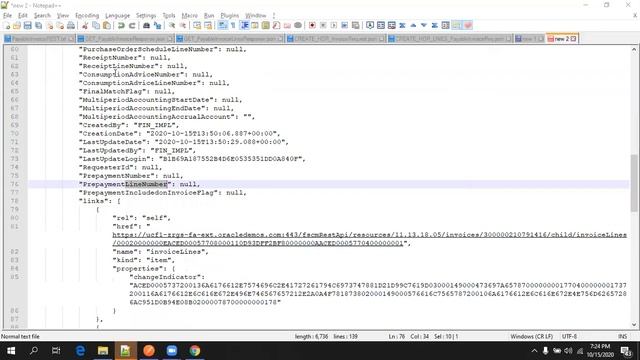Redo via the toolbar arrow icon
Image resolution: width=640 pixels, height=360 pixels.
click(132, 25)
